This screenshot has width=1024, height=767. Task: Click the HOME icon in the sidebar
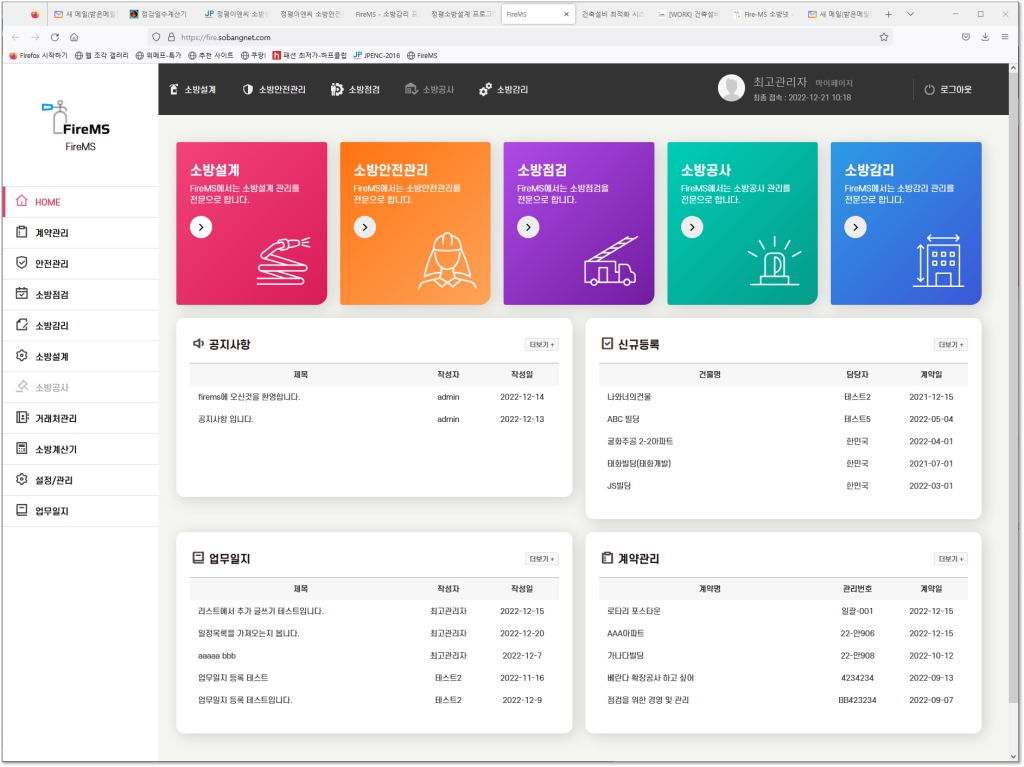[22, 202]
